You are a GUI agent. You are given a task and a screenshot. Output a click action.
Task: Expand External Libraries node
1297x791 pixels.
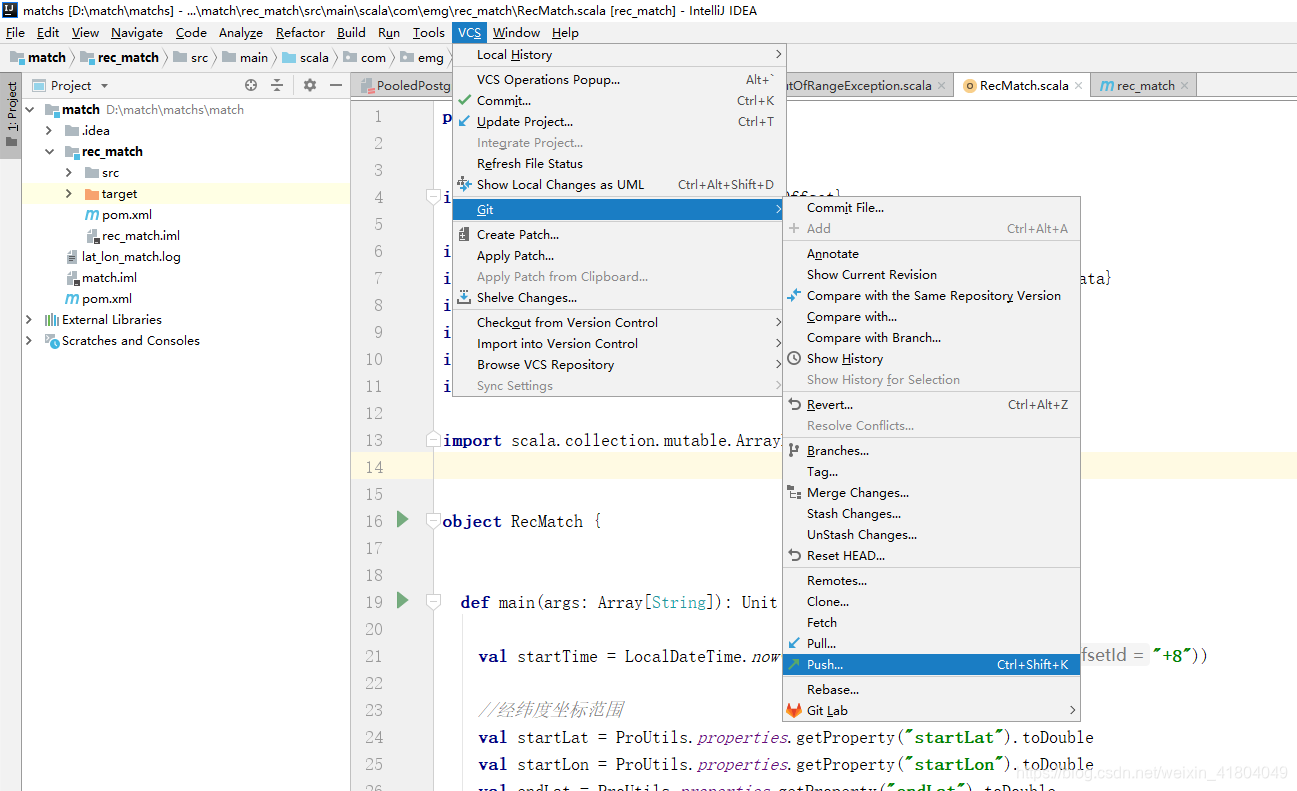pos(29,320)
